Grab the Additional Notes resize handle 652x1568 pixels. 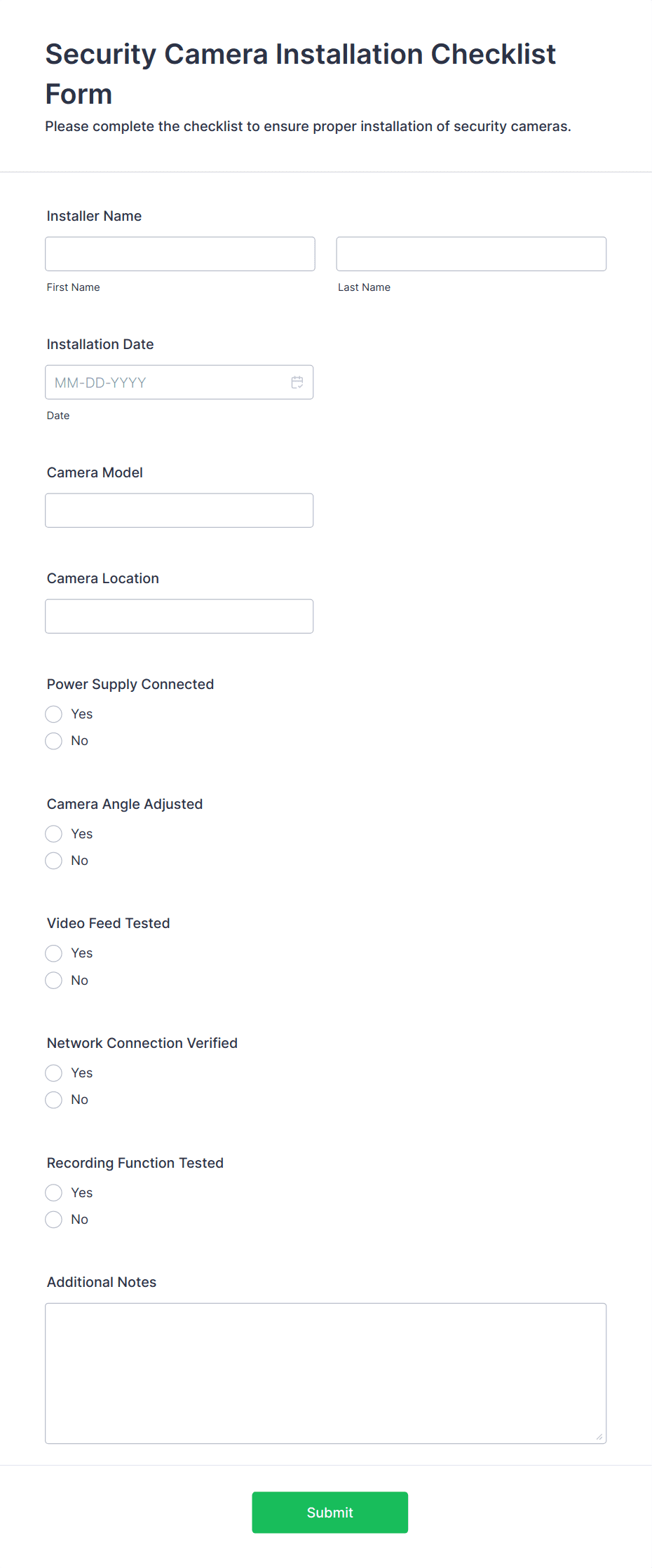point(599,1436)
